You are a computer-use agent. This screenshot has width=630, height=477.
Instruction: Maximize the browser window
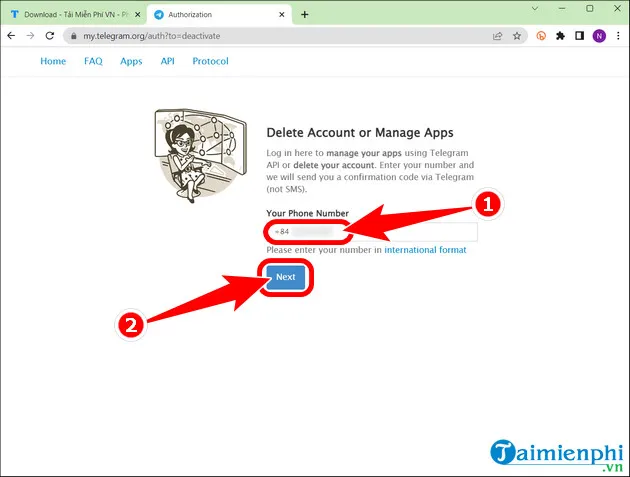(x=589, y=8)
